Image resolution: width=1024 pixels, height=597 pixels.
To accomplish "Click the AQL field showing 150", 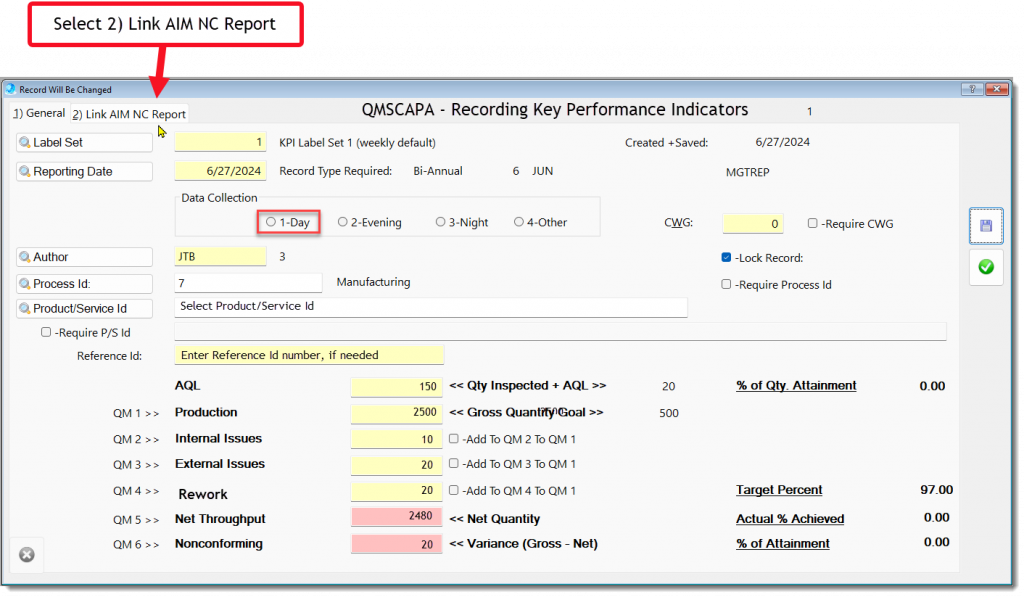I will pos(396,386).
